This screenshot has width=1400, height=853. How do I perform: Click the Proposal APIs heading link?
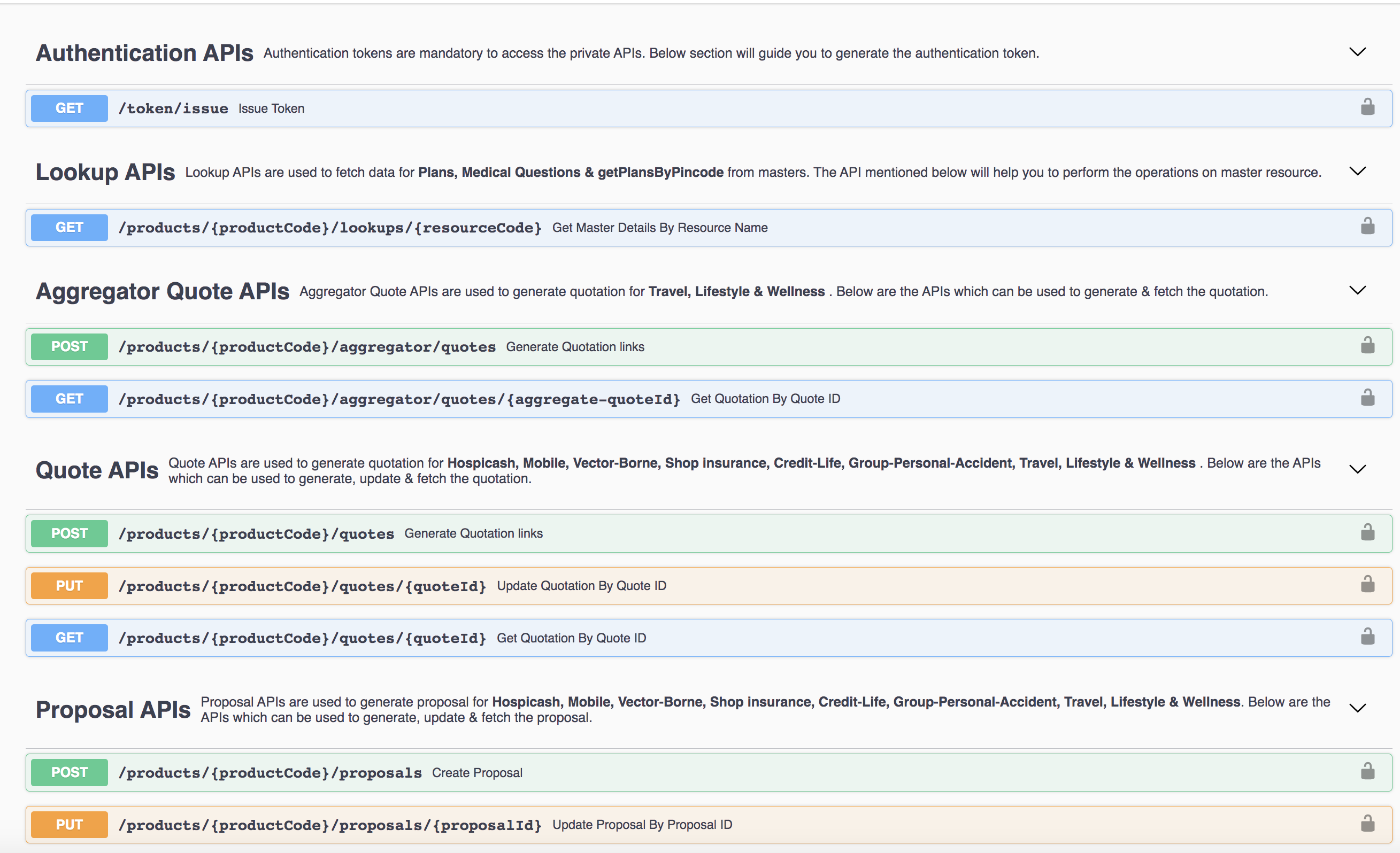tap(113, 710)
